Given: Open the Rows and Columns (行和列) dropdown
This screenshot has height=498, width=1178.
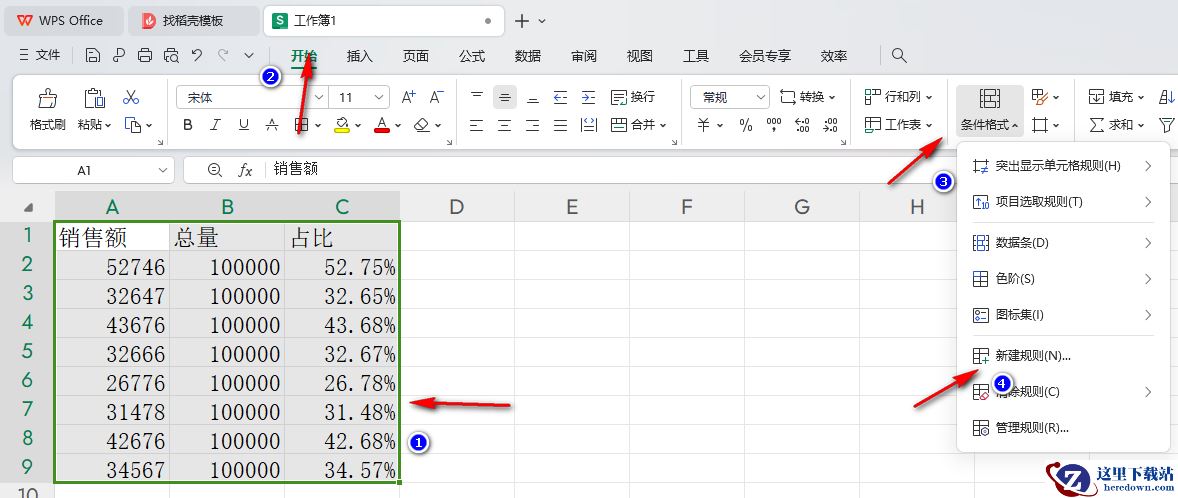Looking at the screenshot, I should tap(899, 97).
